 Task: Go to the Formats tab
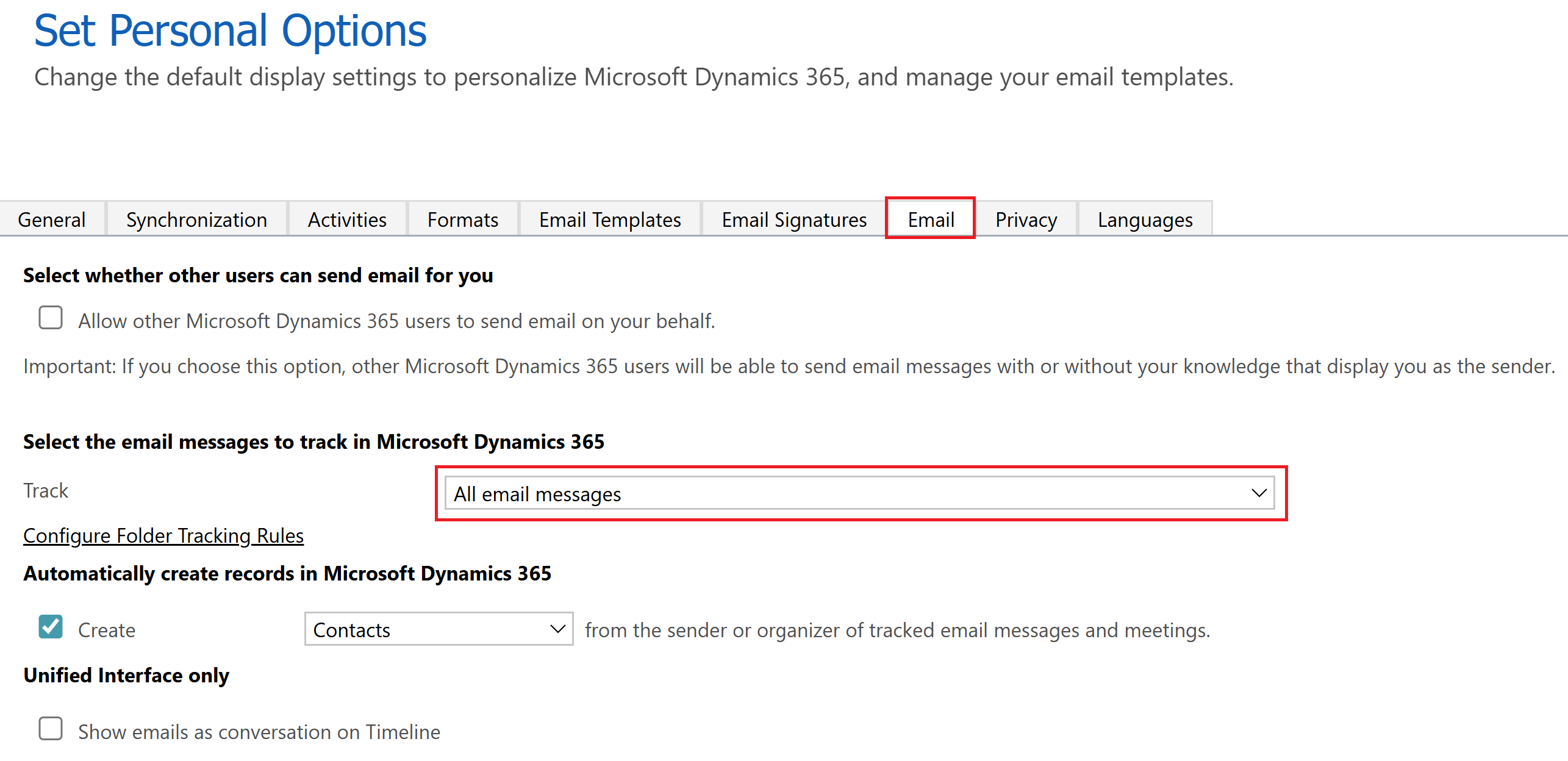[x=463, y=220]
